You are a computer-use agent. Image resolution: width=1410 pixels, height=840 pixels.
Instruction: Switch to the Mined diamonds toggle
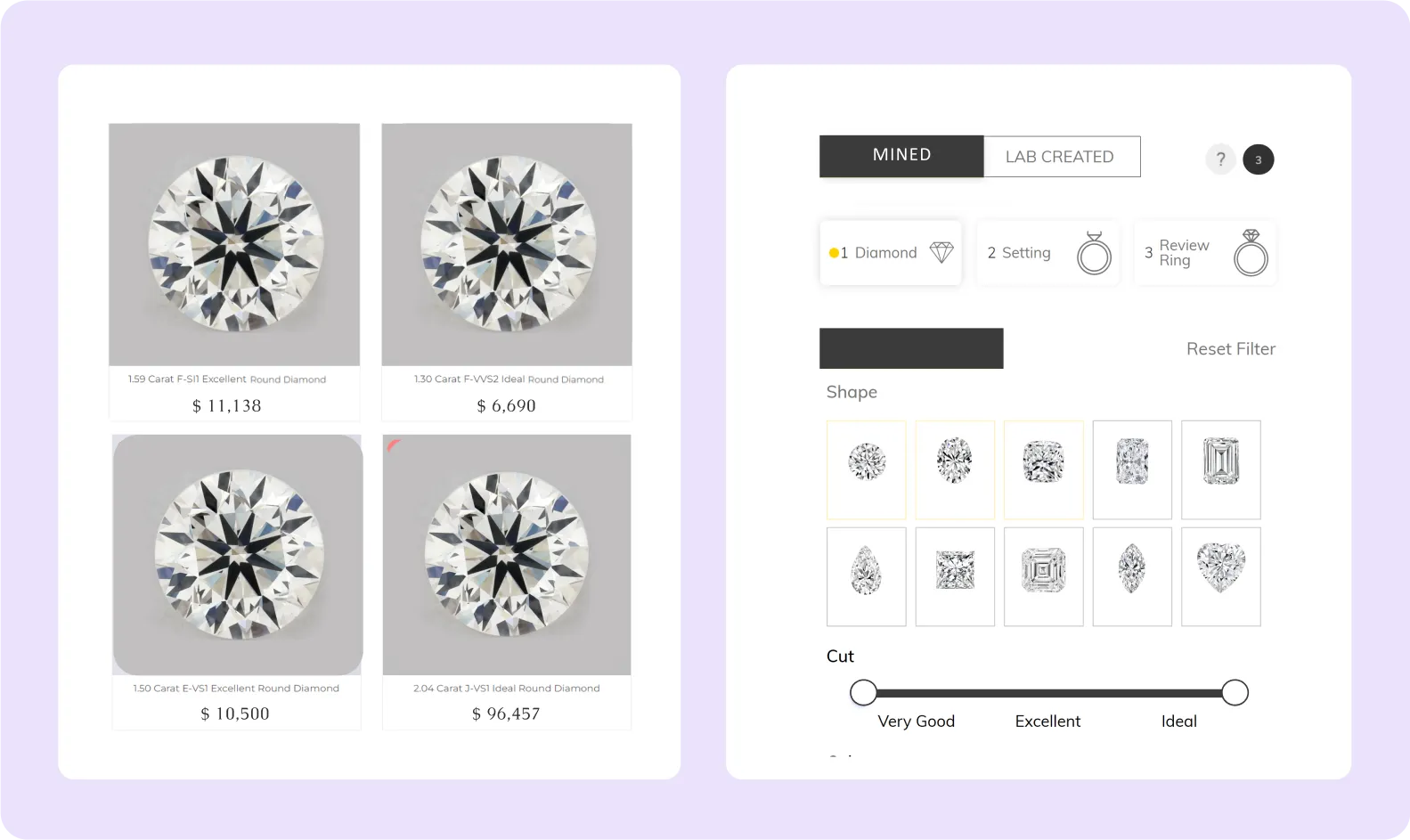(x=901, y=156)
